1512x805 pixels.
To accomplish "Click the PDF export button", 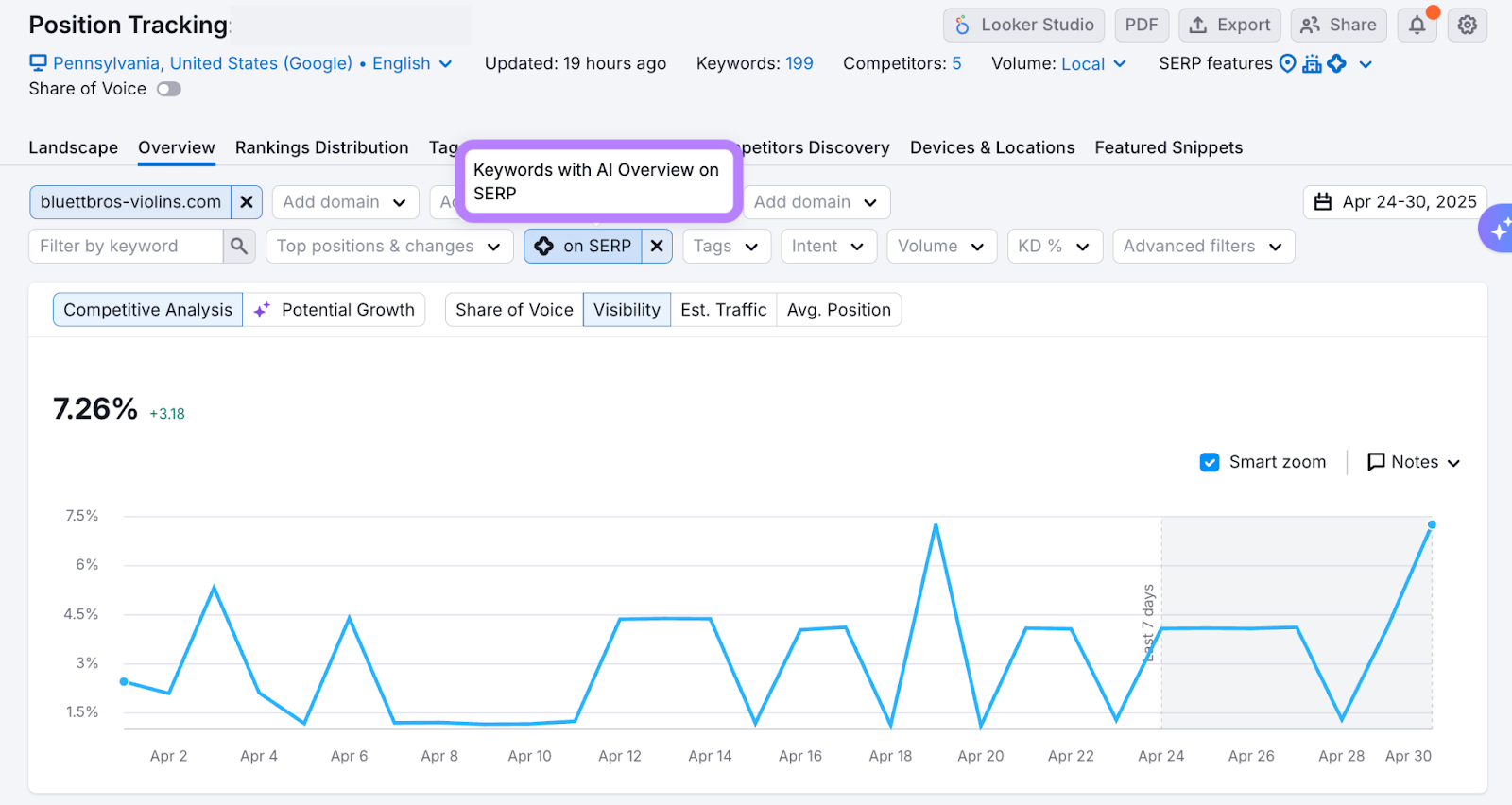I will (1142, 26).
